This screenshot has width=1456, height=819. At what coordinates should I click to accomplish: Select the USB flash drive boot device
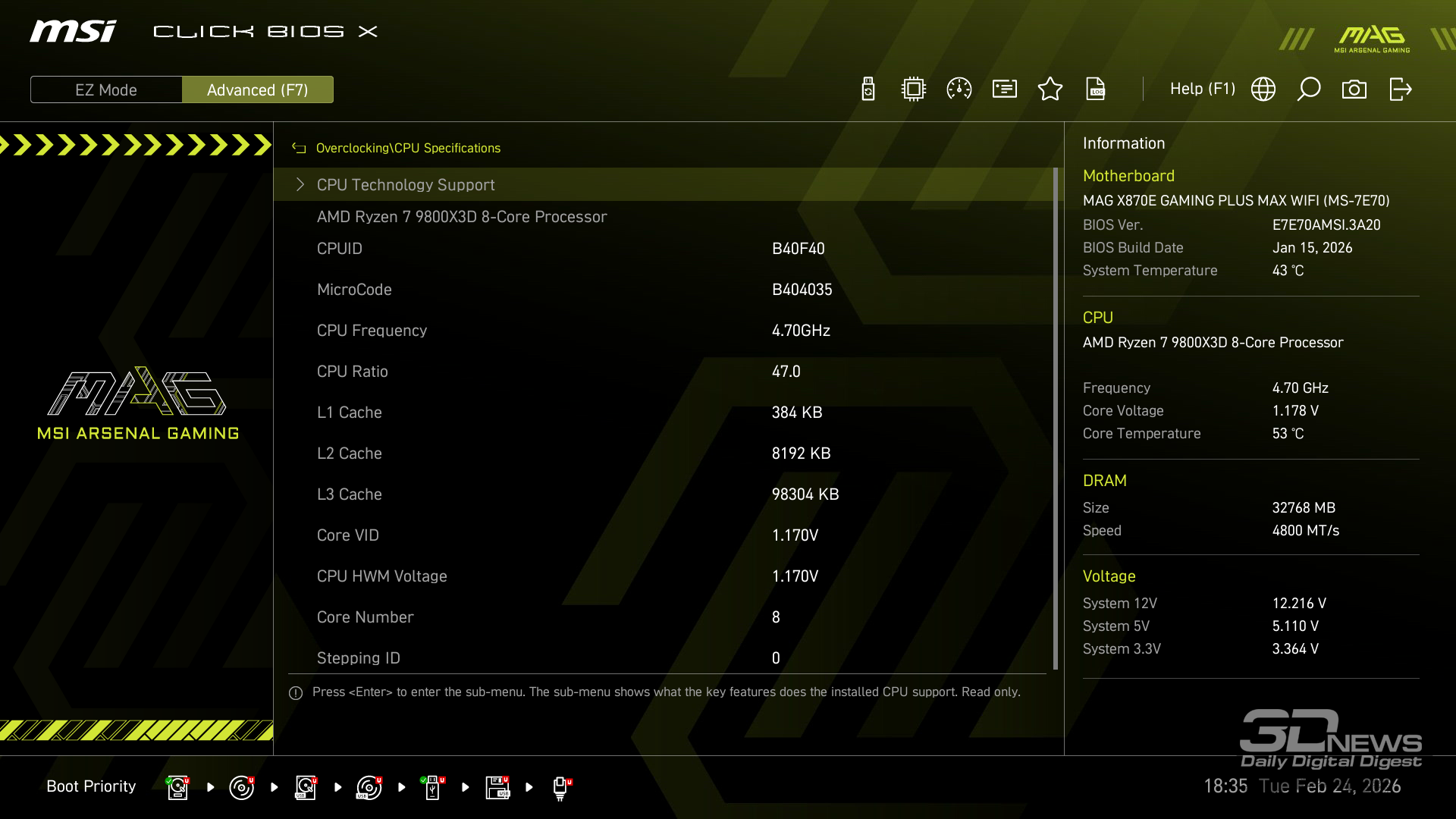coord(432,787)
